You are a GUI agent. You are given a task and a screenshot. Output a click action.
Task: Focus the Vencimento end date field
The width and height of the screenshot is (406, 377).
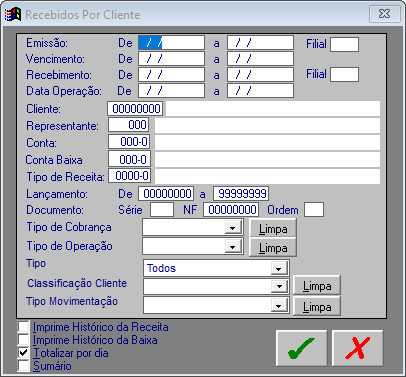[x=260, y=59]
